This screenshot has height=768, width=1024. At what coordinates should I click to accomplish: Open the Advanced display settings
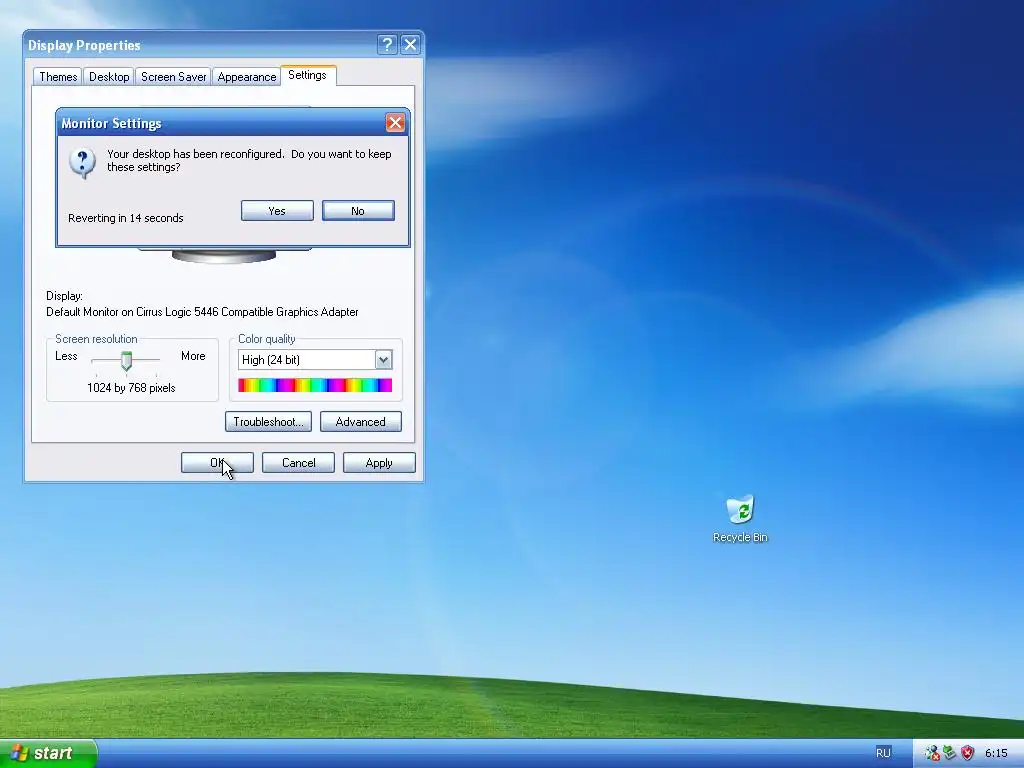tap(360, 422)
